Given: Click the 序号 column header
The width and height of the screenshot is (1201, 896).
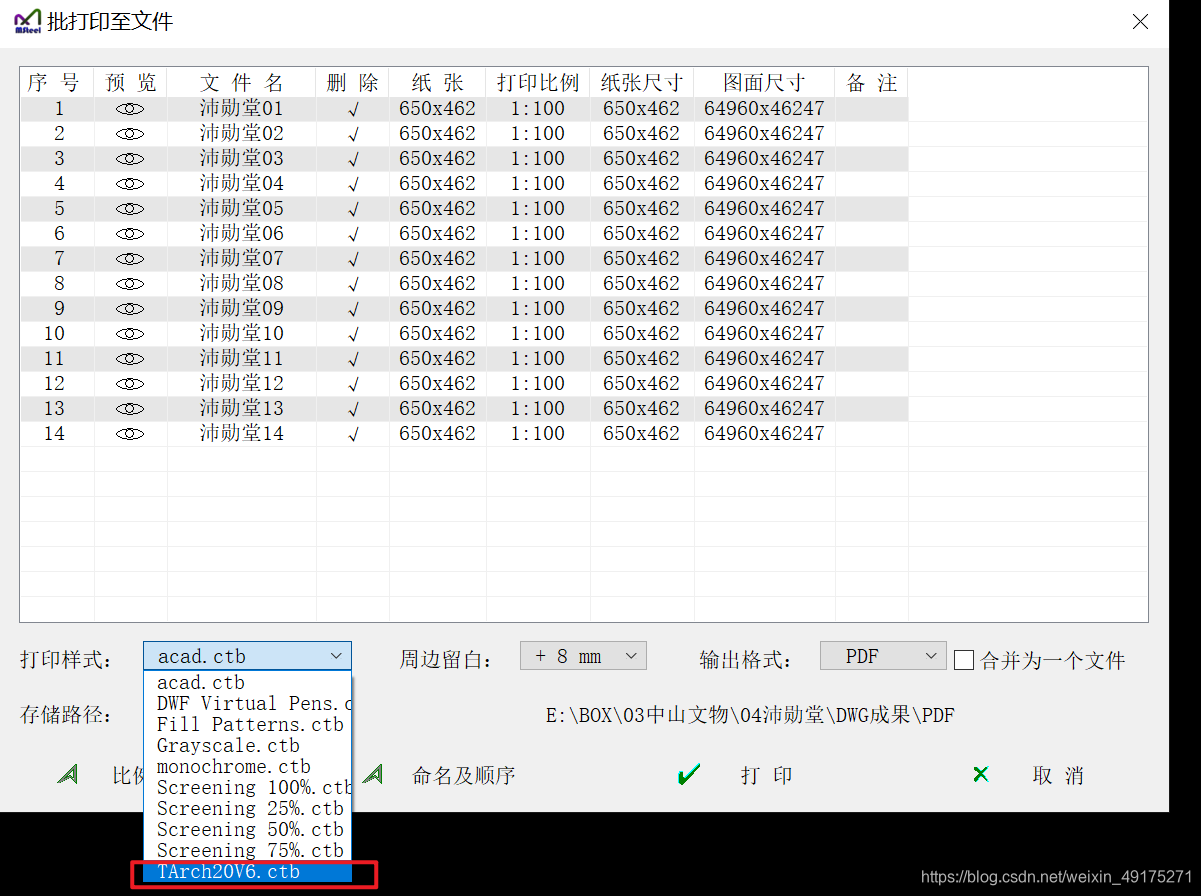Looking at the screenshot, I should tap(57, 83).
